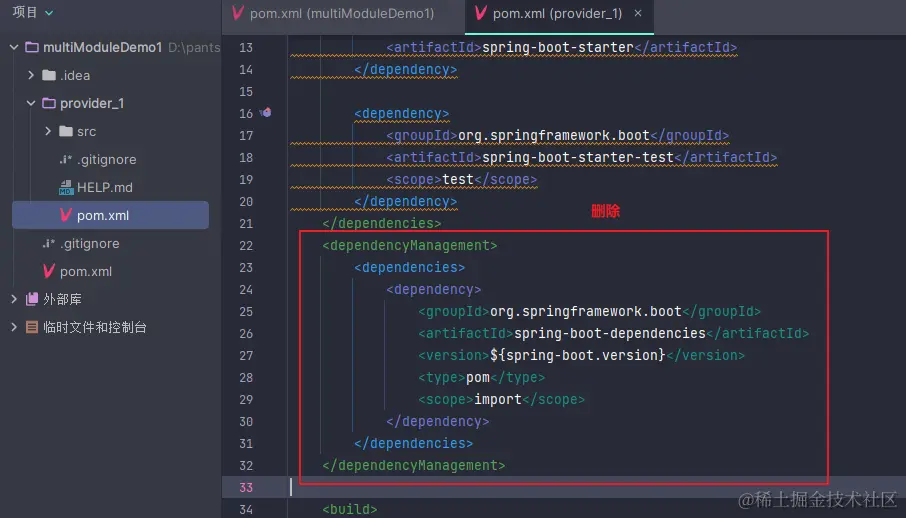Expand the 外部库 node
The height and width of the screenshot is (518, 906).
[14, 299]
